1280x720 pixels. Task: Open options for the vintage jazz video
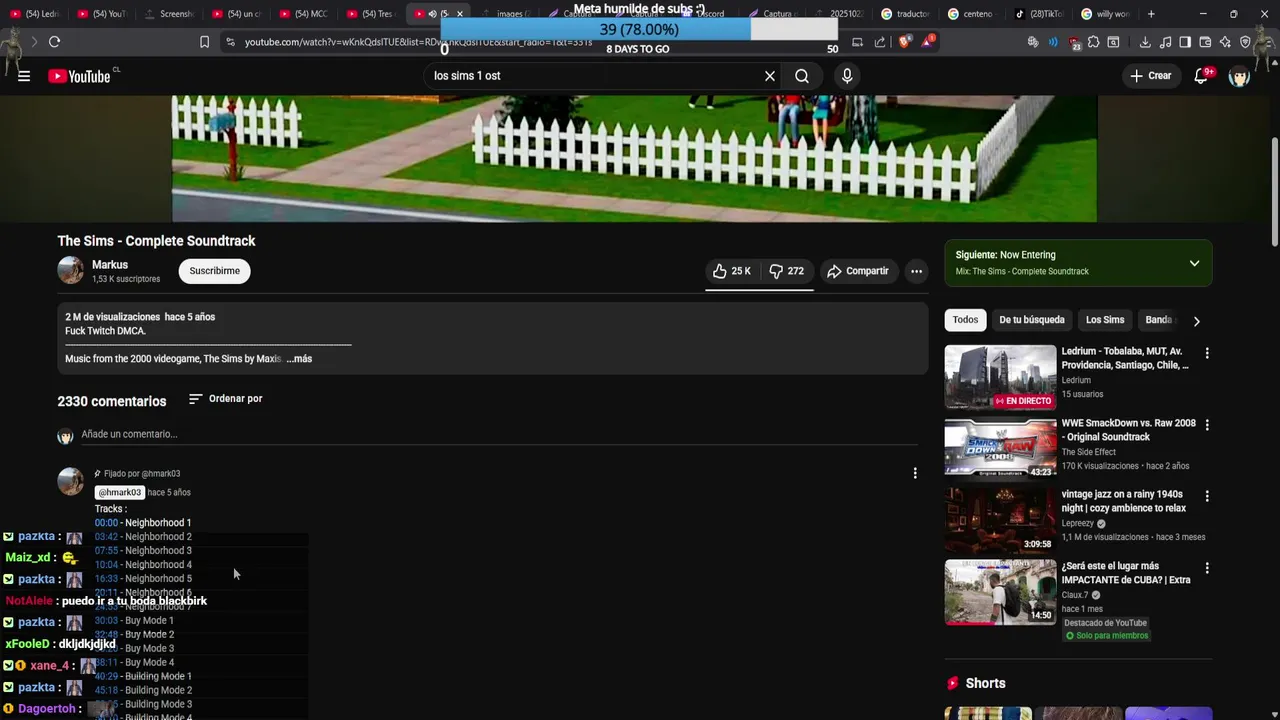pos(1207,496)
